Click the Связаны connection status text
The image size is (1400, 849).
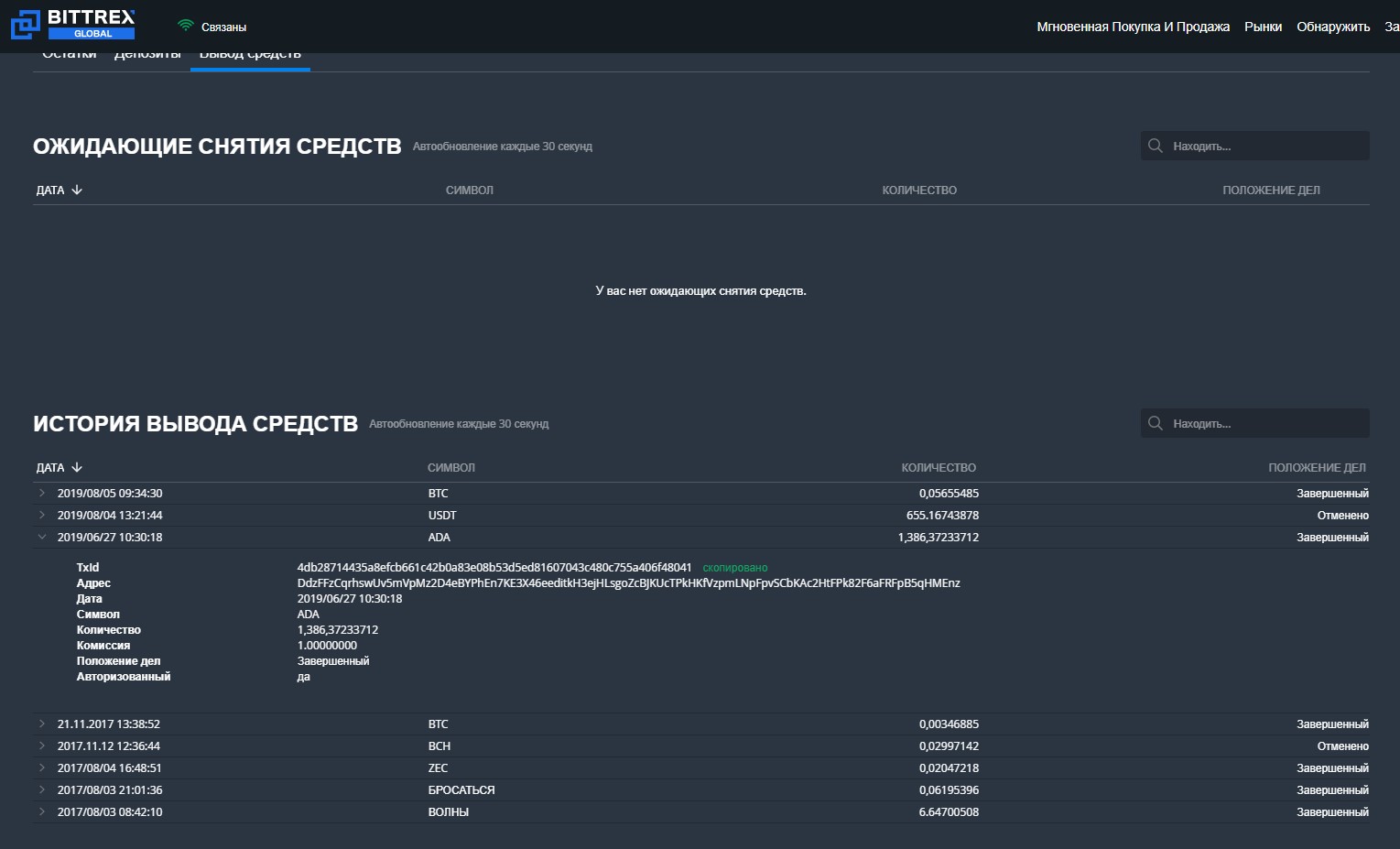coord(223,27)
